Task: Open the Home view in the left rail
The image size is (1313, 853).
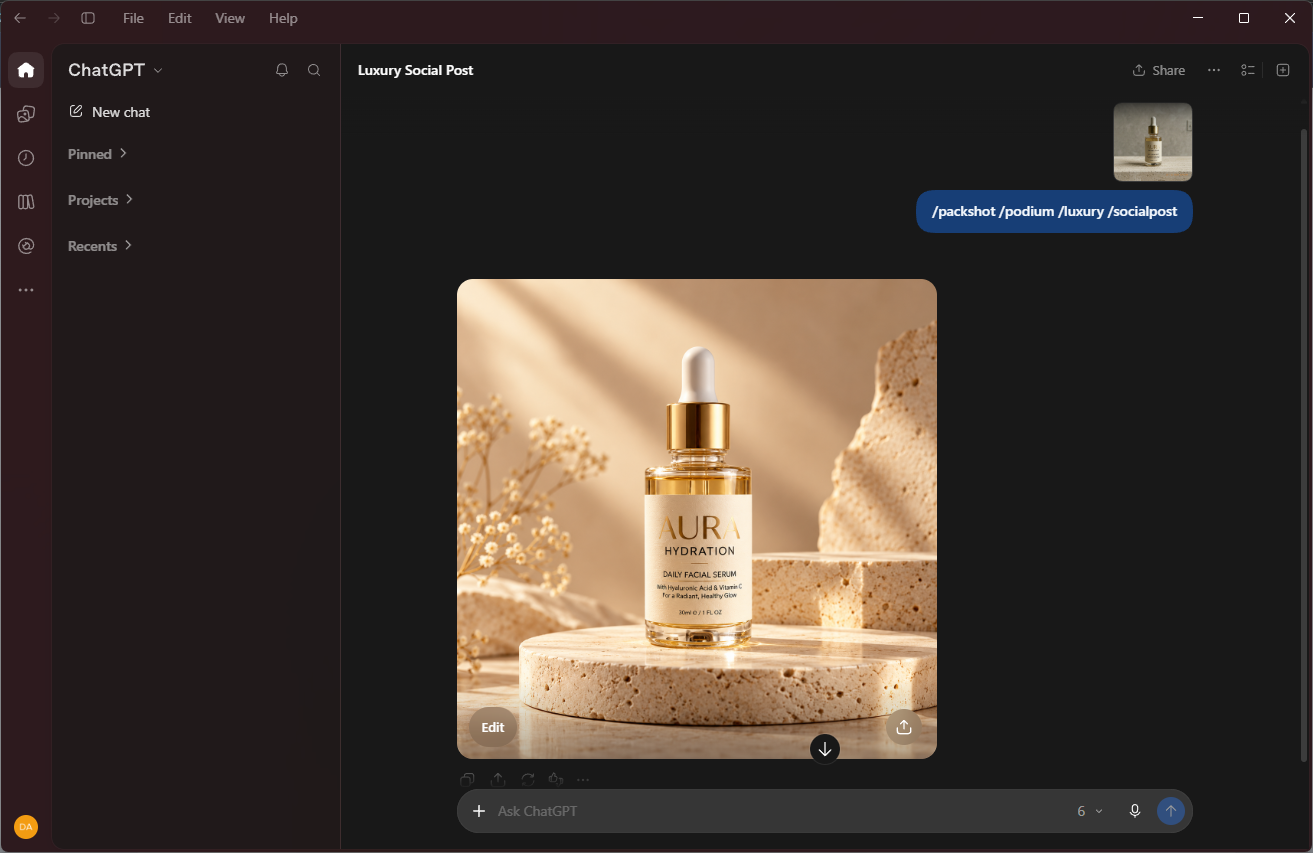Action: point(26,70)
